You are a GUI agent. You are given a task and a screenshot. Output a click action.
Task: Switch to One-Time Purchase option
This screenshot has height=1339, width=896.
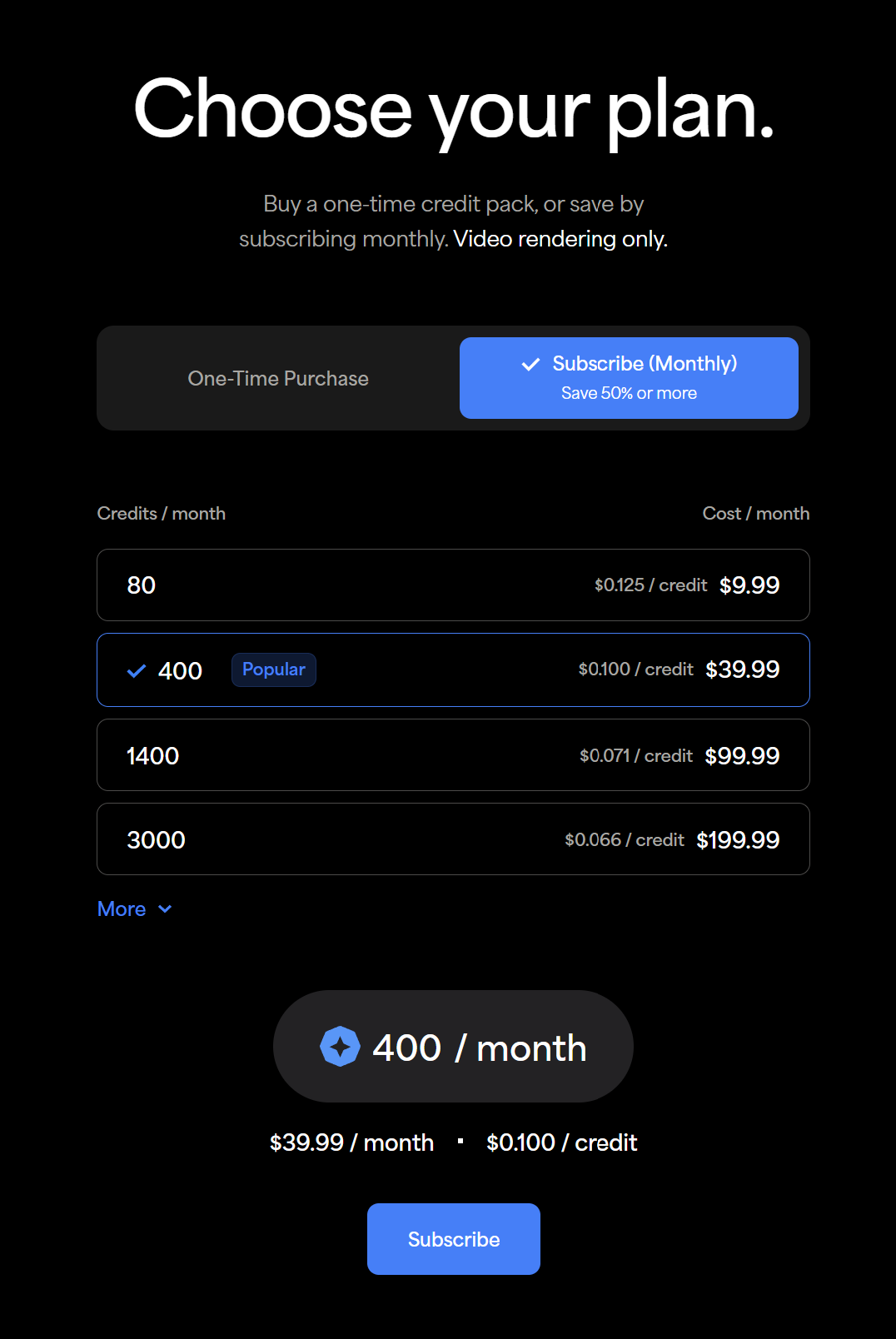coord(278,379)
